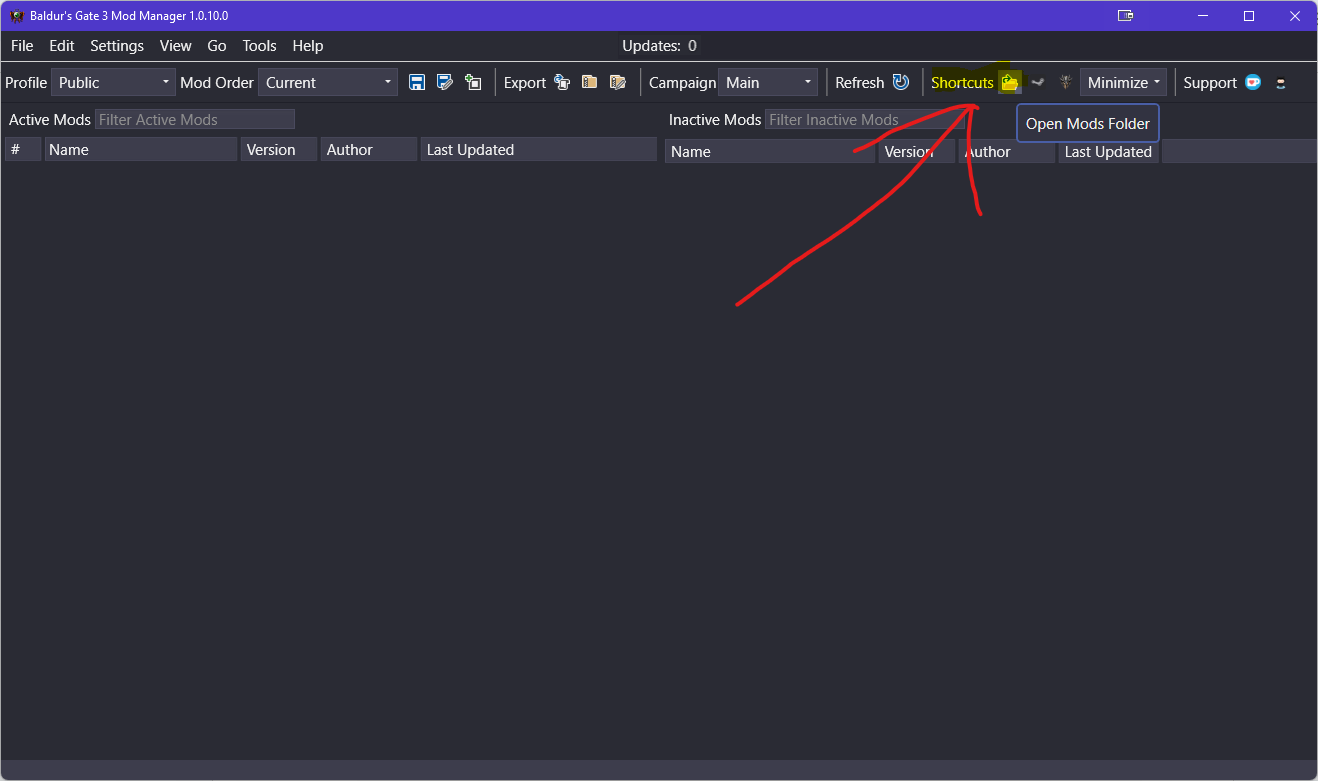Open the Ko-fi support cup icon
Image resolution: width=1318 pixels, height=781 pixels.
coord(1253,82)
